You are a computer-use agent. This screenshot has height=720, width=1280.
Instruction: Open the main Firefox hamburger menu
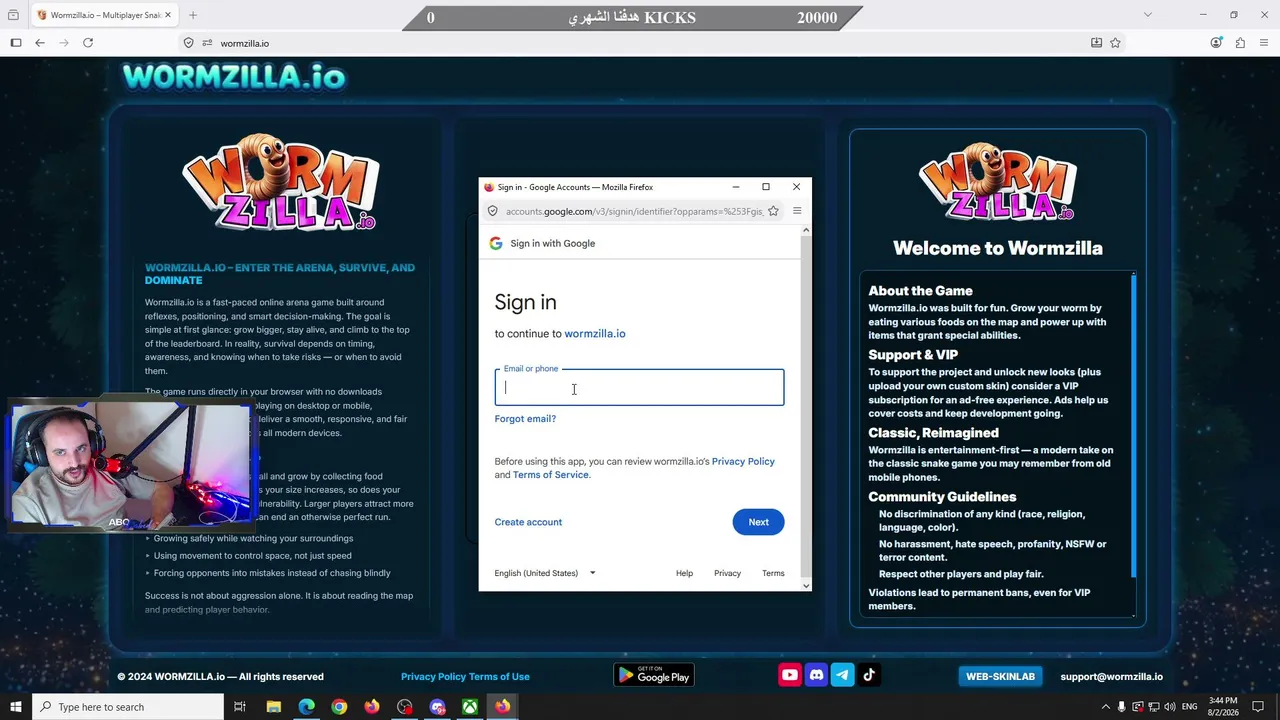pyautogui.click(x=1264, y=43)
